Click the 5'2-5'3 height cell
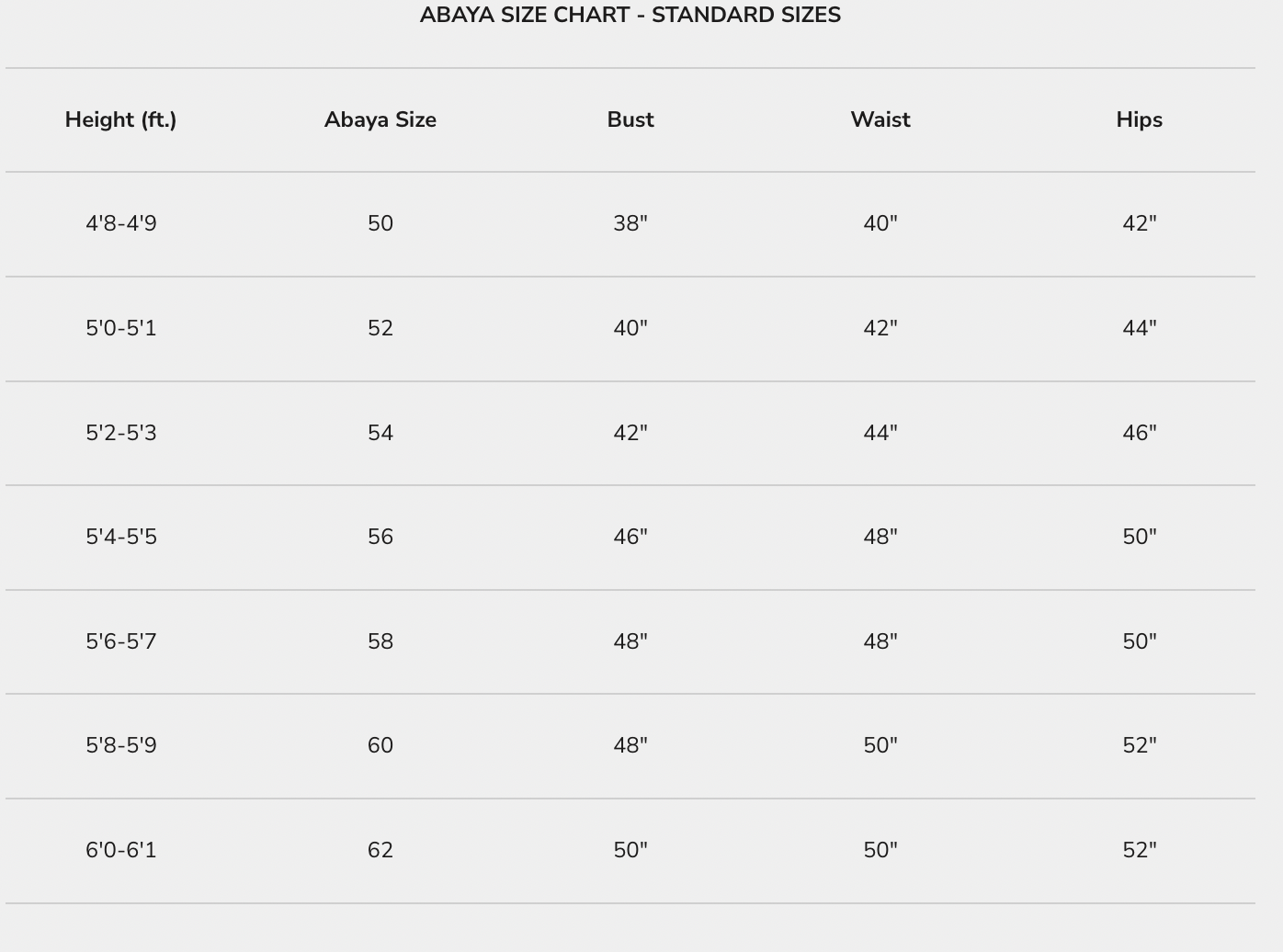 tap(120, 433)
